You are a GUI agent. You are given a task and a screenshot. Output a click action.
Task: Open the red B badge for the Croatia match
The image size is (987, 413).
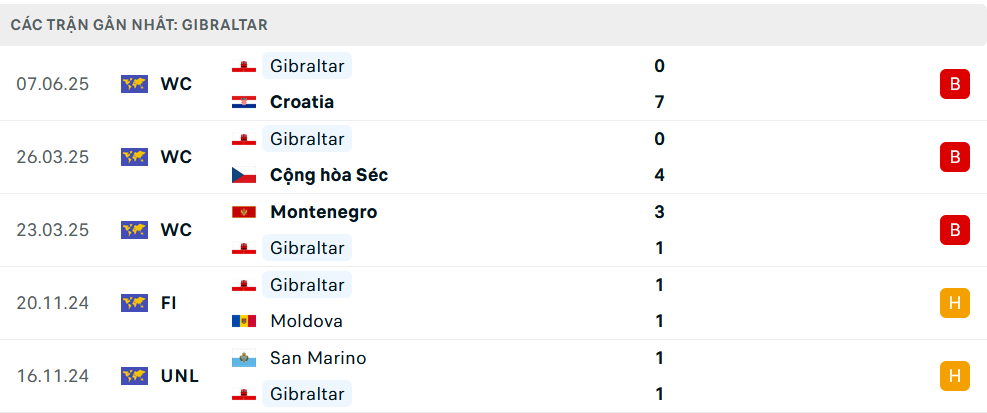955,84
